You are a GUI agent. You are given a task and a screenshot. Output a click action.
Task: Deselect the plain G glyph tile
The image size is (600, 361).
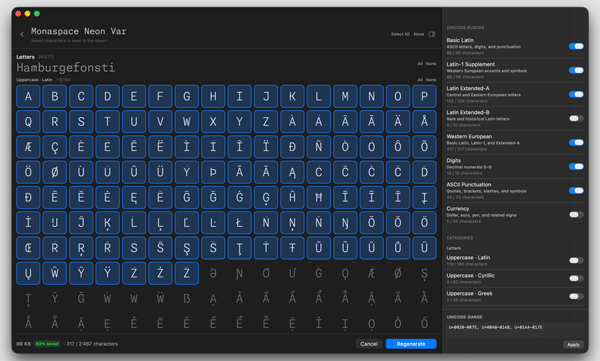[x=187, y=96]
